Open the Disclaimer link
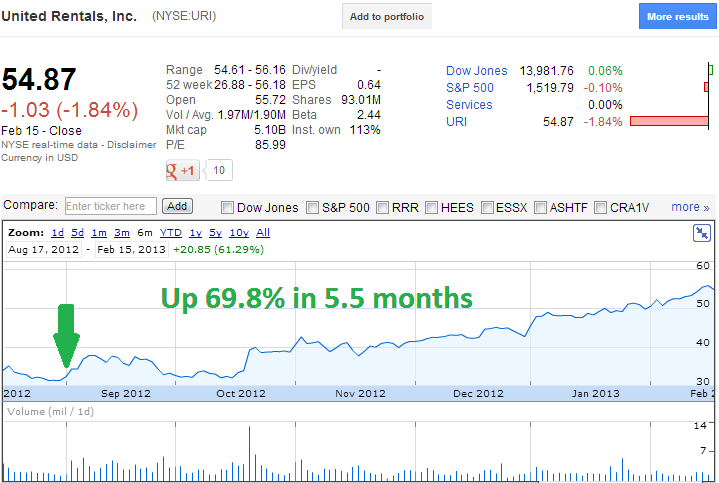The image size is (719, 483). [132, 145]
